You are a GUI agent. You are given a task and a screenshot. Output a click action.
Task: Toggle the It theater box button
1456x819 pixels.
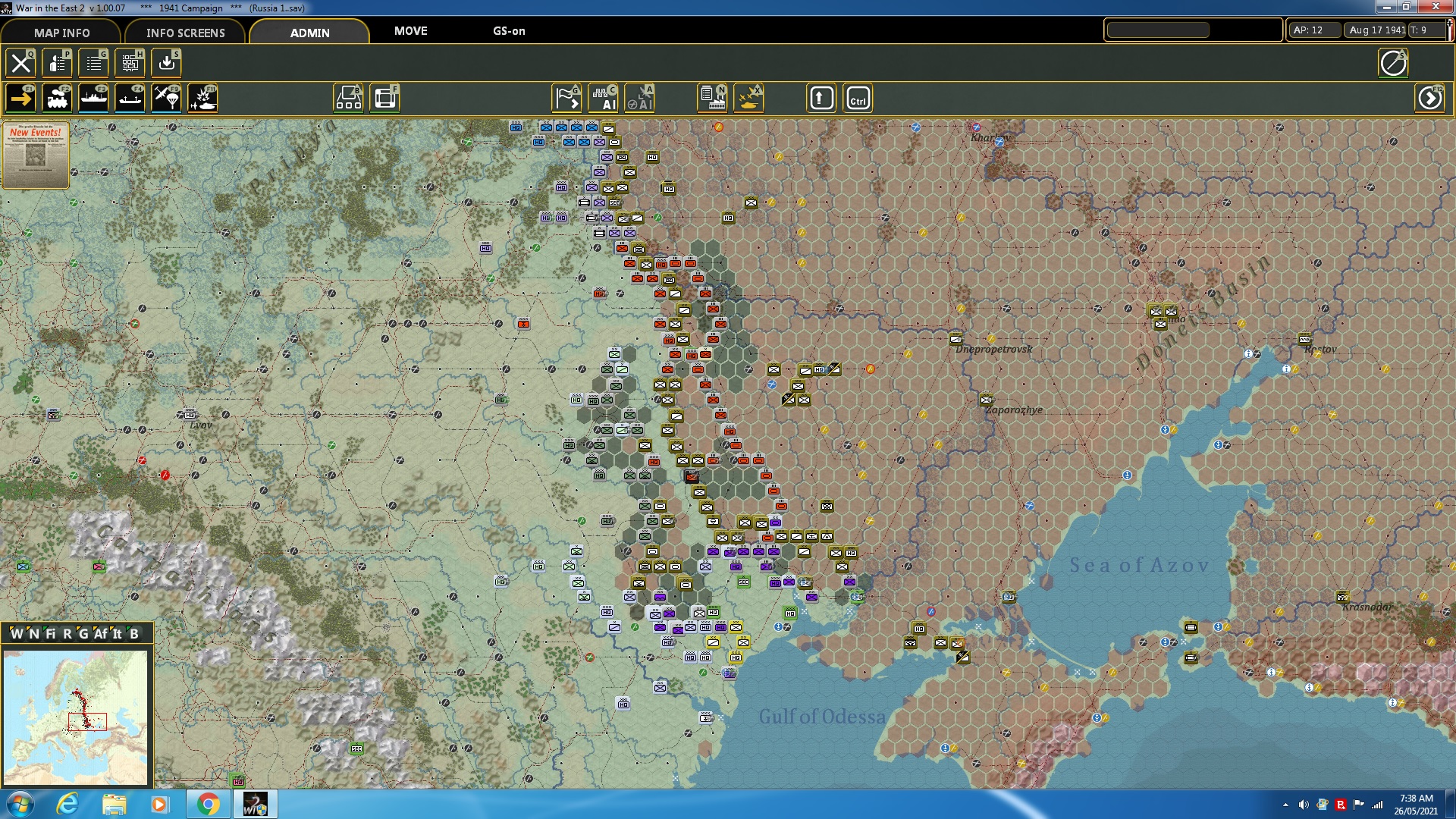tap(117, 634)
